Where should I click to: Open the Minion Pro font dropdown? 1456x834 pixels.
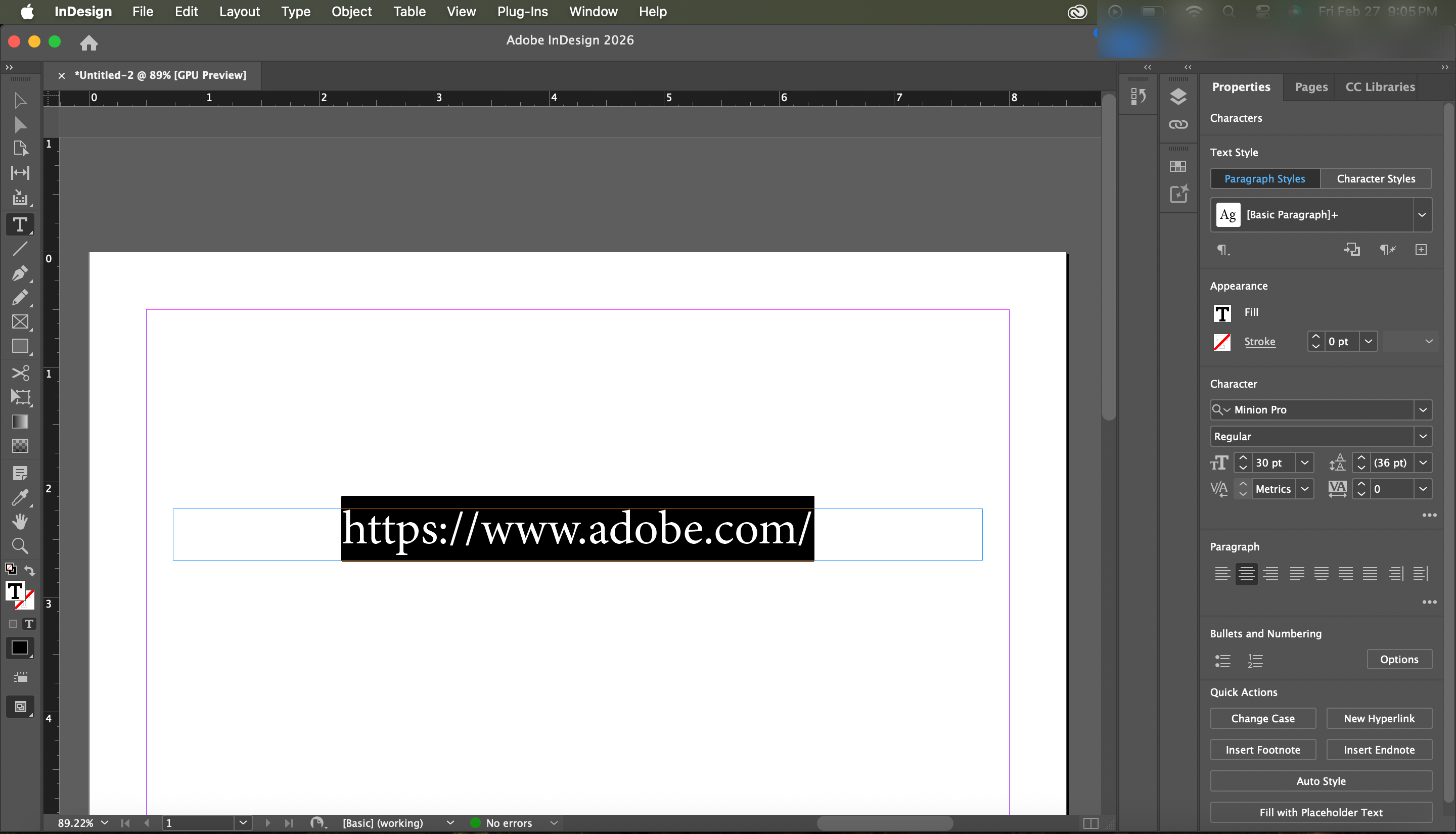(x=1423, y=409)
